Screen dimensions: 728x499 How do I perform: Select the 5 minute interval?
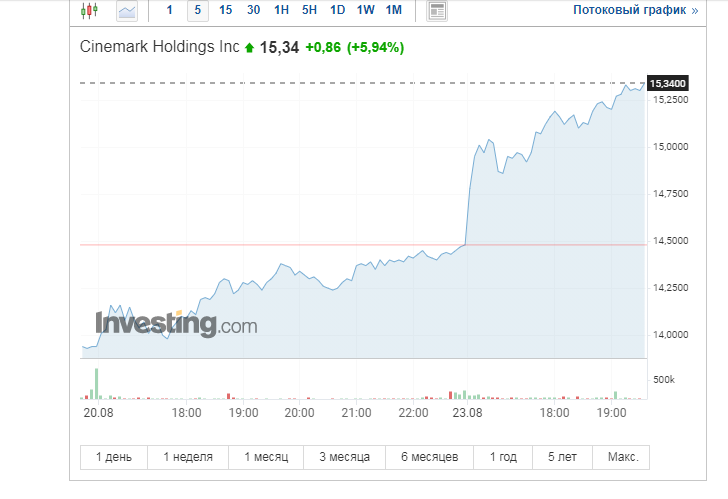[x=198, y=11]
